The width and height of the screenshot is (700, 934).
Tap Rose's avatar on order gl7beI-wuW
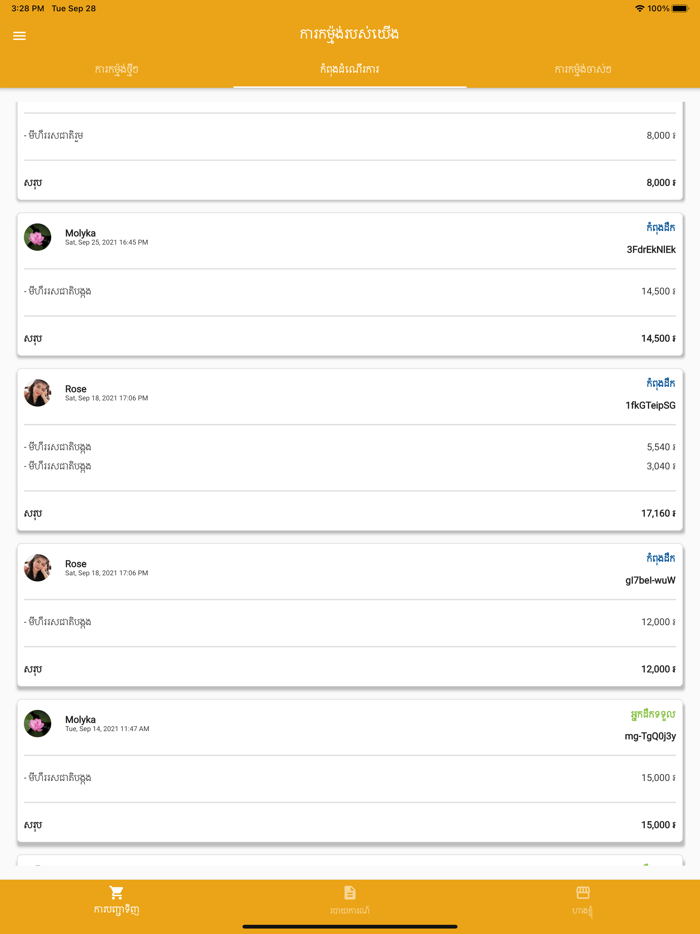[38, 568]
